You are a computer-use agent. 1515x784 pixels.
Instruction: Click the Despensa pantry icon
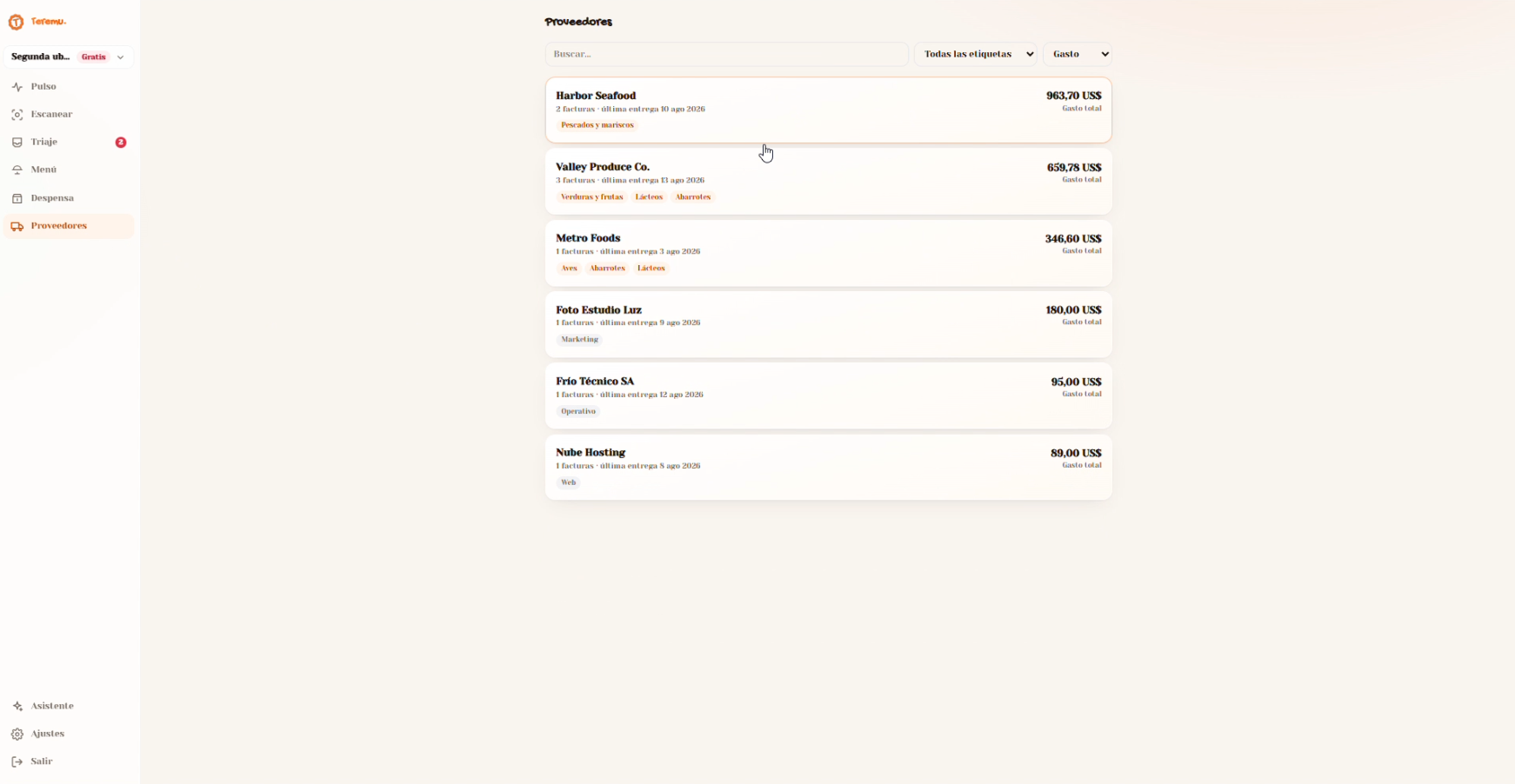coord(17,198)
